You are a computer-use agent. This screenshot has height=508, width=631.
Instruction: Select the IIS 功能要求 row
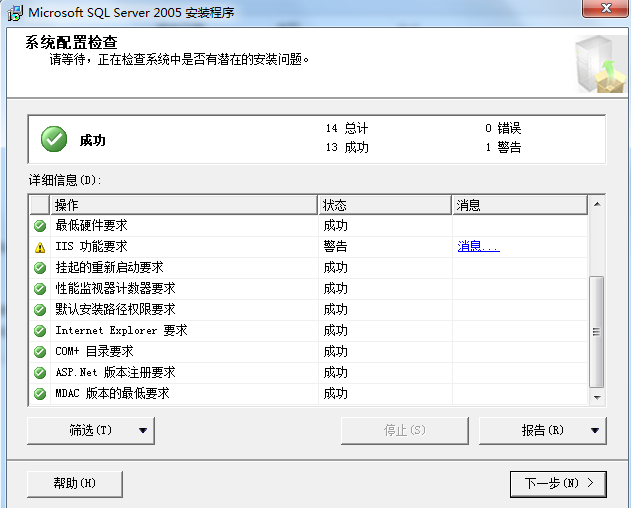click(x=309, y=247)
